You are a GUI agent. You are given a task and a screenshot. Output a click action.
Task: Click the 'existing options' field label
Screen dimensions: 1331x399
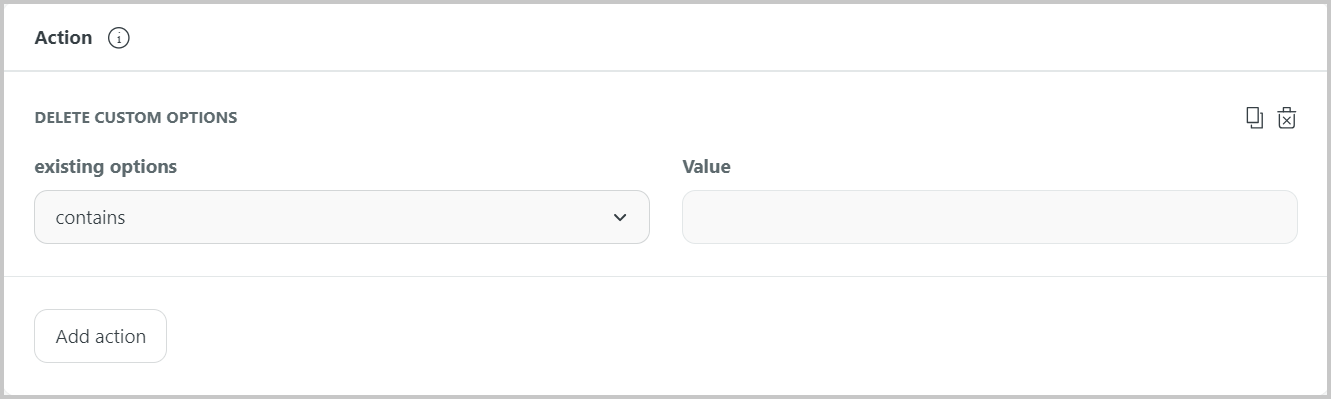tap(106, 167)
